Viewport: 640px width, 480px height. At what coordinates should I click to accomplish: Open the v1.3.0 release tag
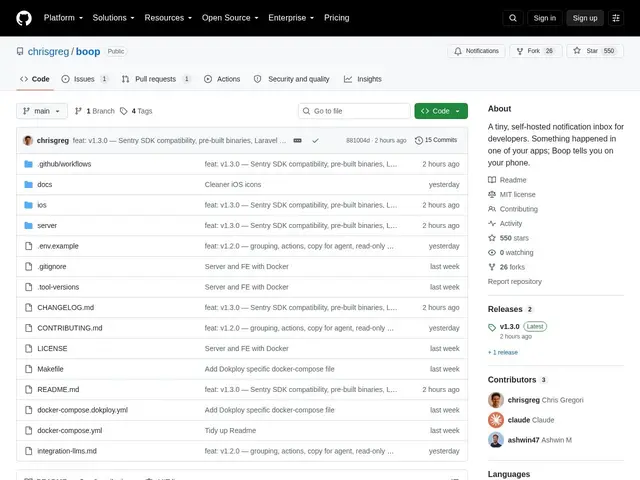coord(509,327)
